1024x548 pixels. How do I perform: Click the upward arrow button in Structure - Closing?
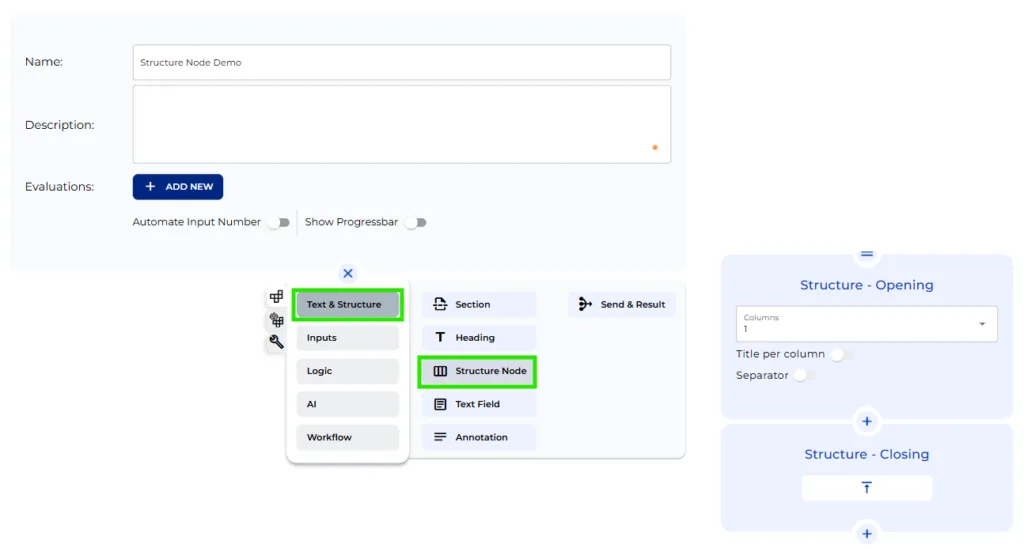[867, 487]
